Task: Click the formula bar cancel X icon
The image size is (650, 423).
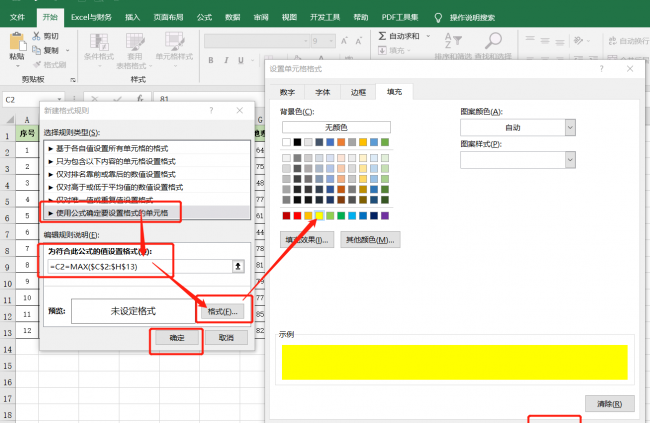Action: tap(95, 99)
